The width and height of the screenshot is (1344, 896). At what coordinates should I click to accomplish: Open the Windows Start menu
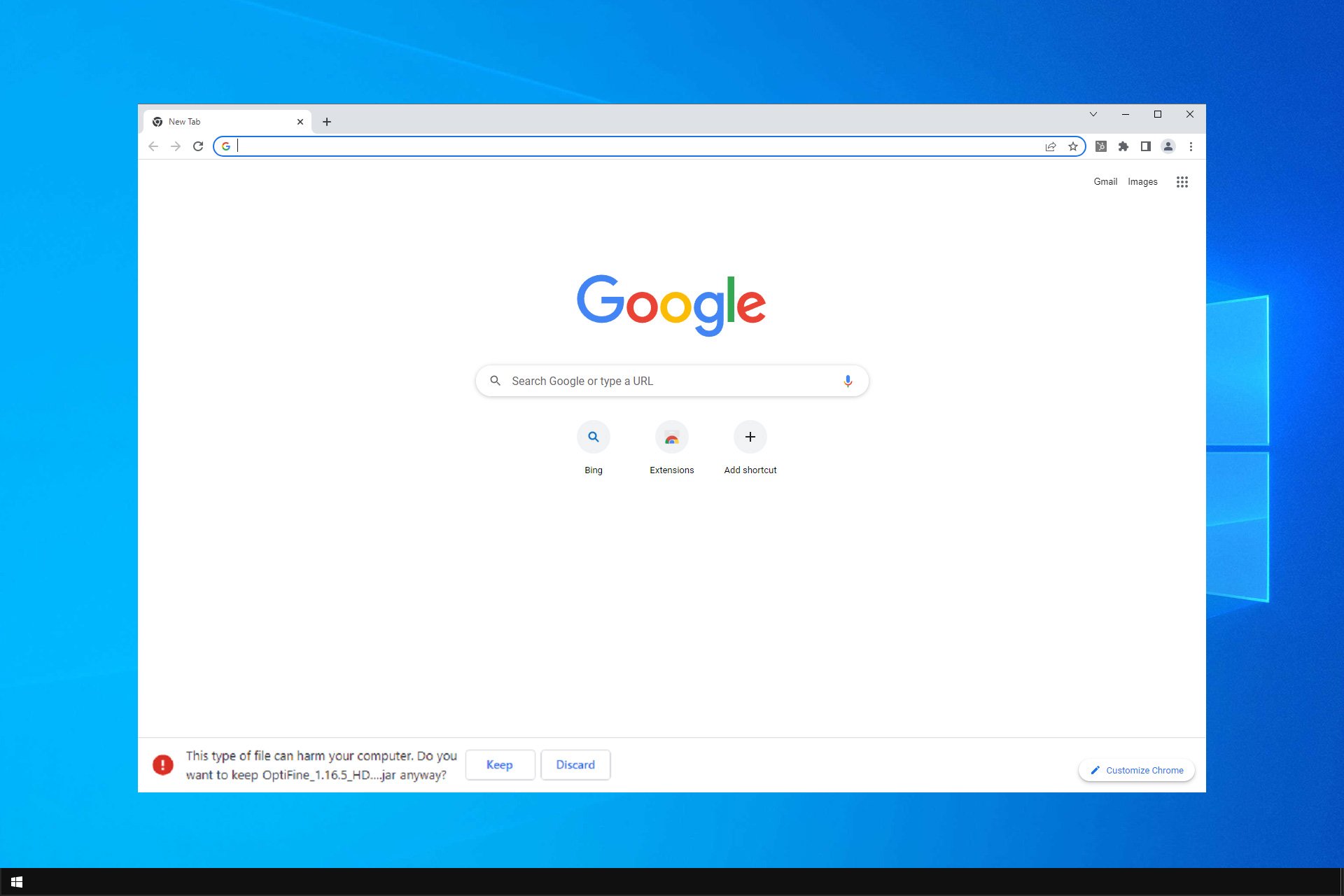tap(17, 882)
